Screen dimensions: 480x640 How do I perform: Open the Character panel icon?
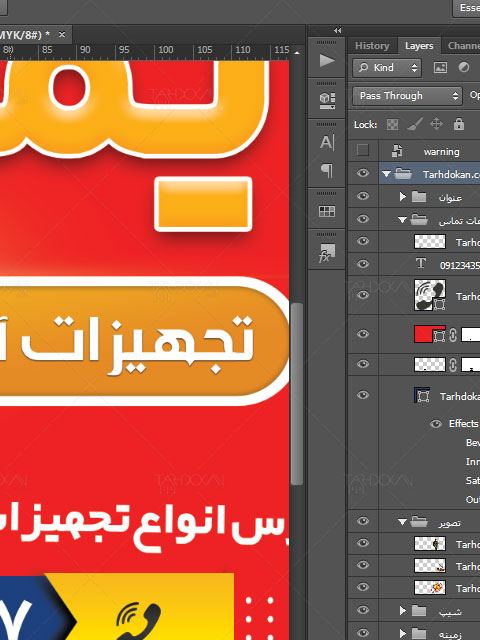click(x=327, y=142)
